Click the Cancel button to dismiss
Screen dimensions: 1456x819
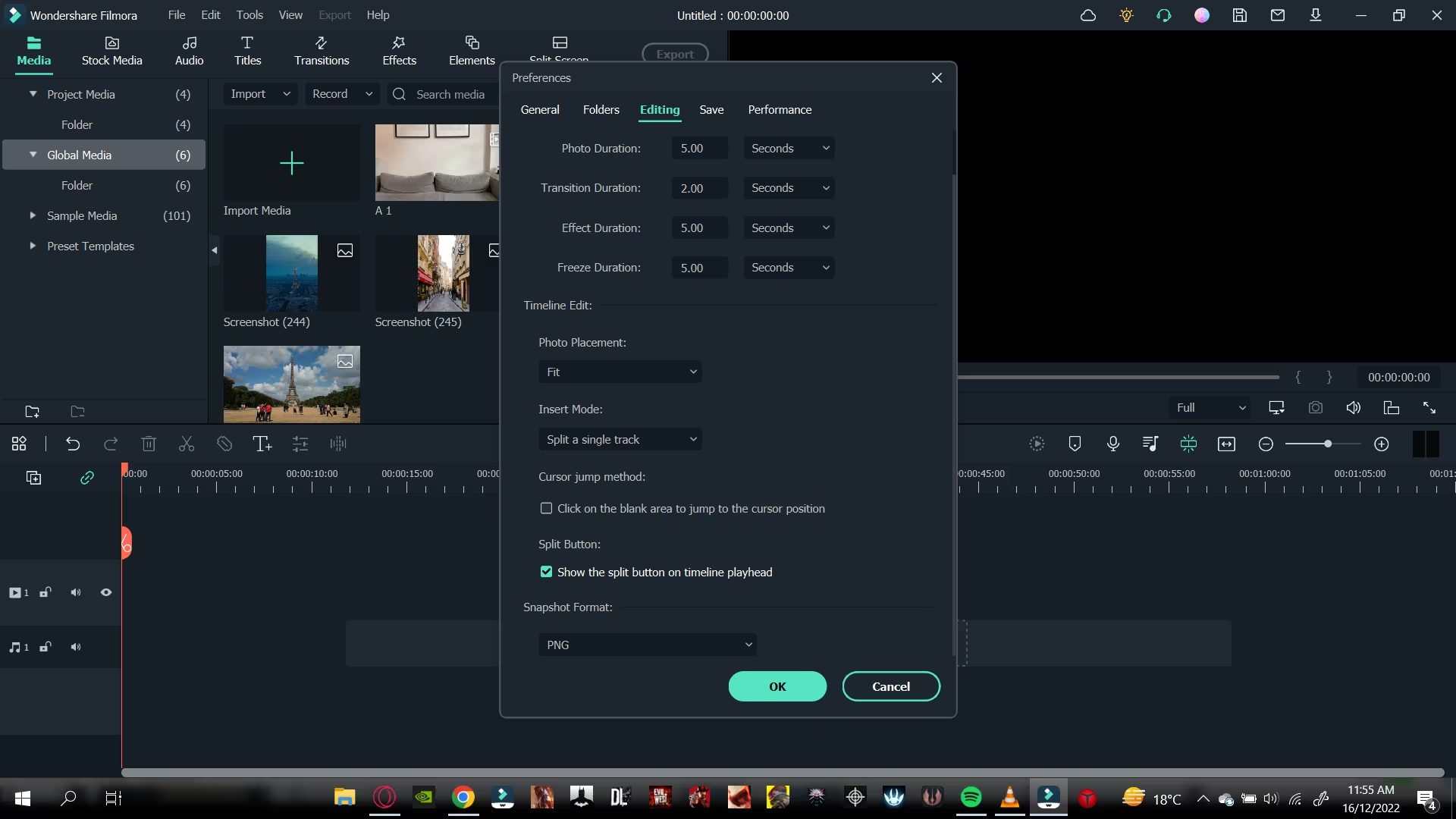tap(890, 686)
